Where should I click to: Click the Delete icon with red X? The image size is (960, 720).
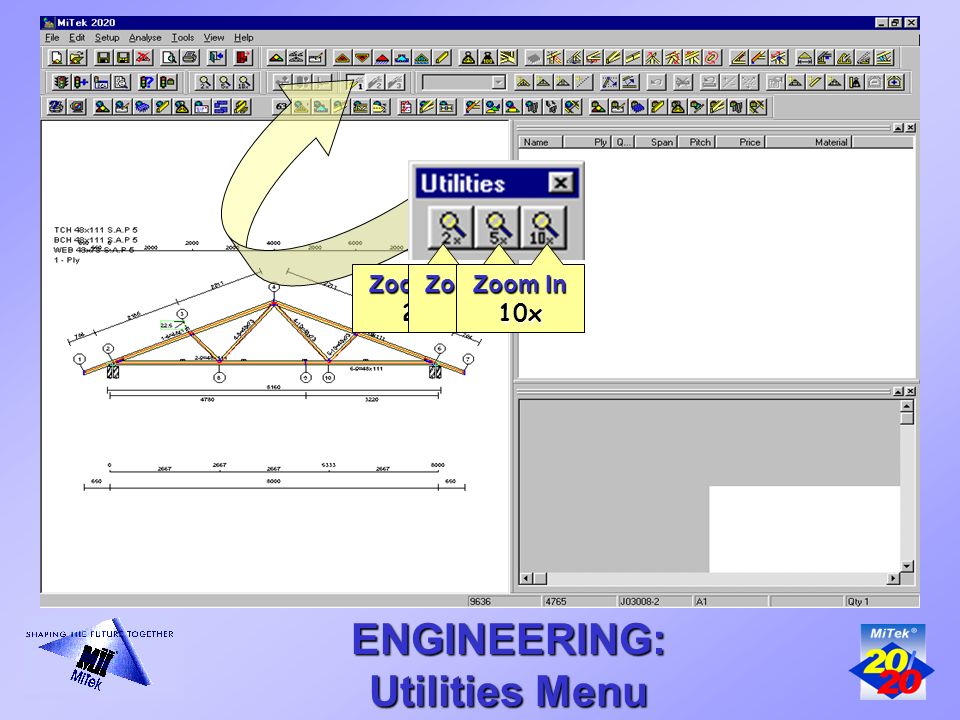pyautogui.click(x=143, y=58)
